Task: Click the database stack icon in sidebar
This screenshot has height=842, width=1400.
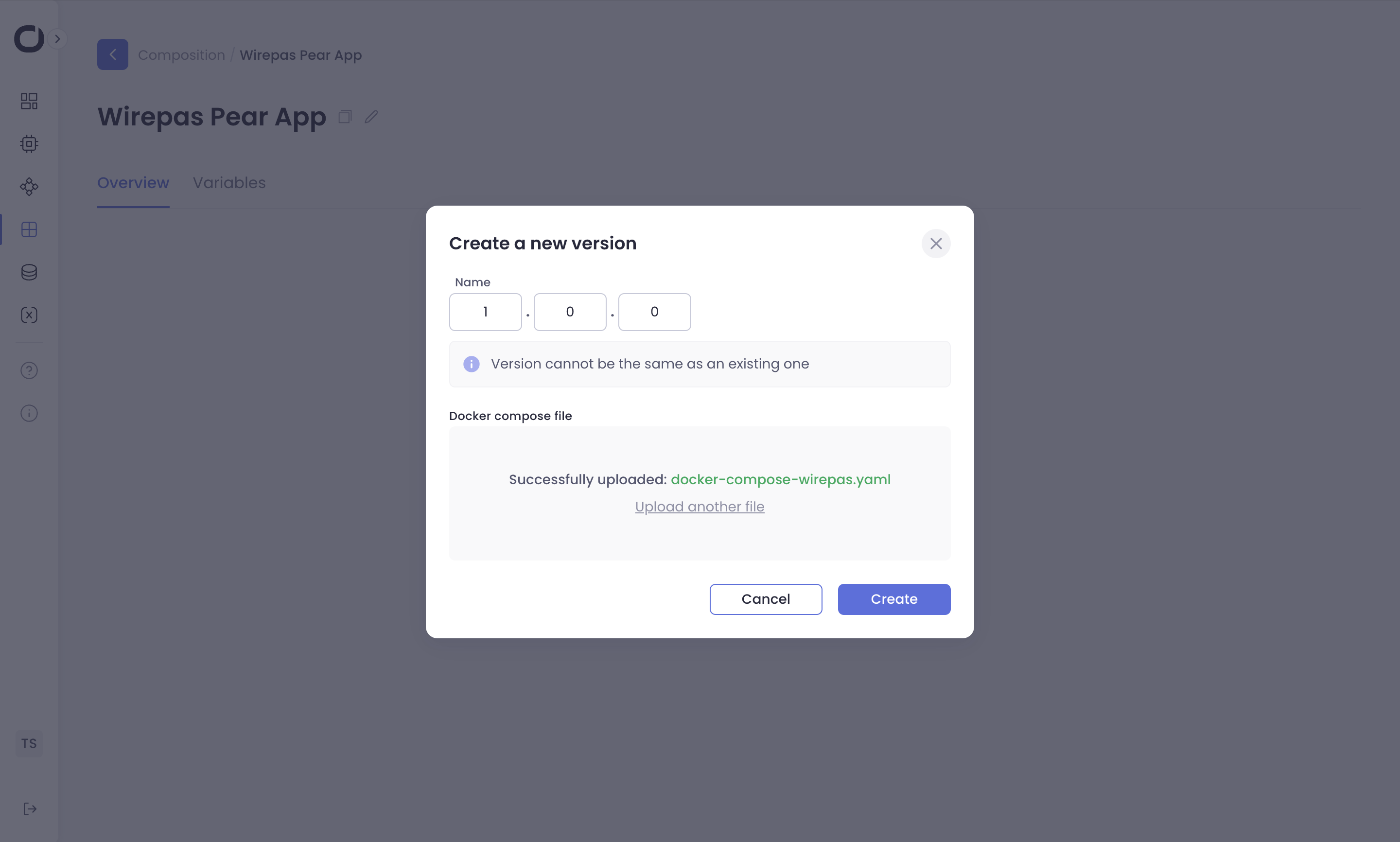Action: tap(29, 272)
